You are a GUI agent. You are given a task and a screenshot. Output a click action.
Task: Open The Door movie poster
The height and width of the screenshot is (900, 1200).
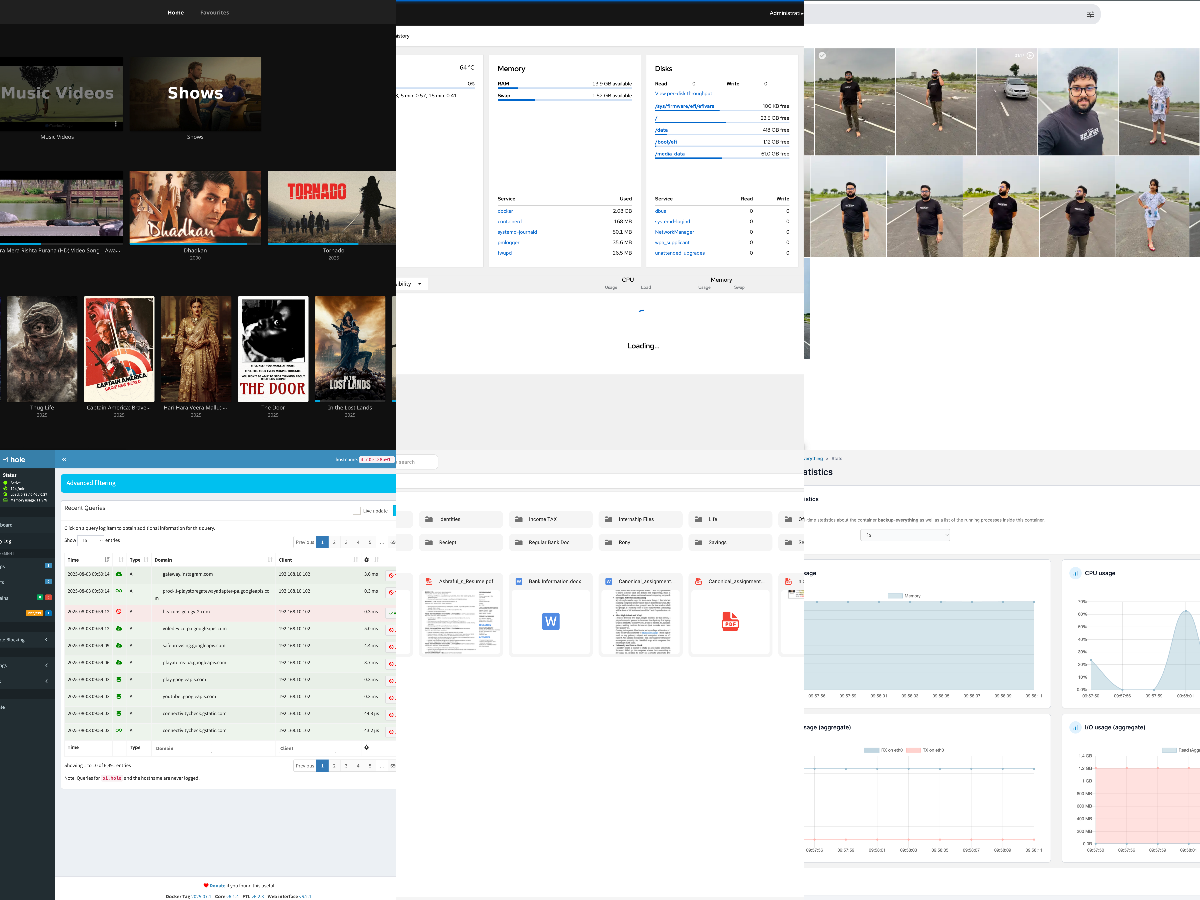(273, 348)
